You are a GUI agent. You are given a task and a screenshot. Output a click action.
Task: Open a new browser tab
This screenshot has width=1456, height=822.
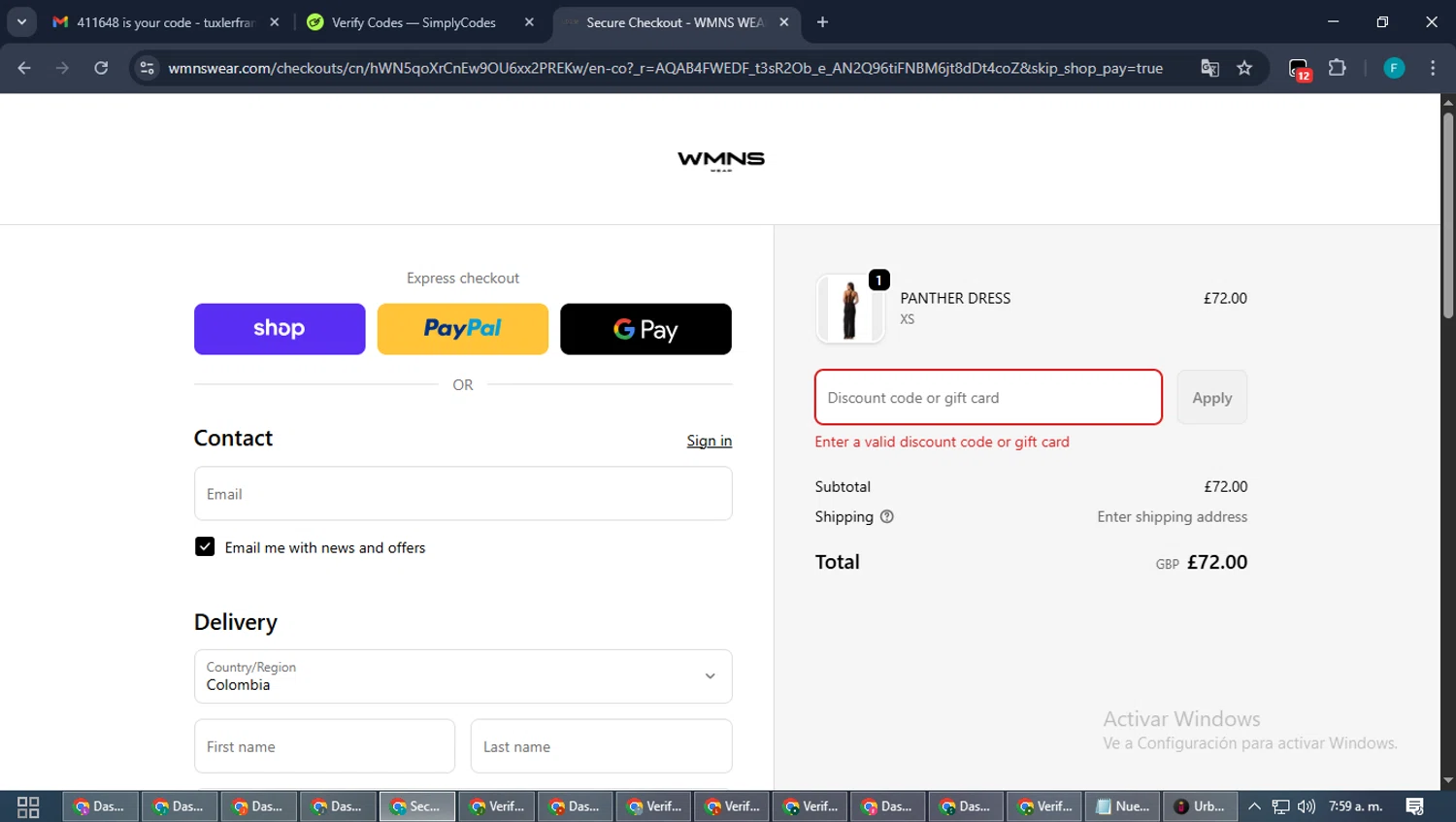coord(822,22)
